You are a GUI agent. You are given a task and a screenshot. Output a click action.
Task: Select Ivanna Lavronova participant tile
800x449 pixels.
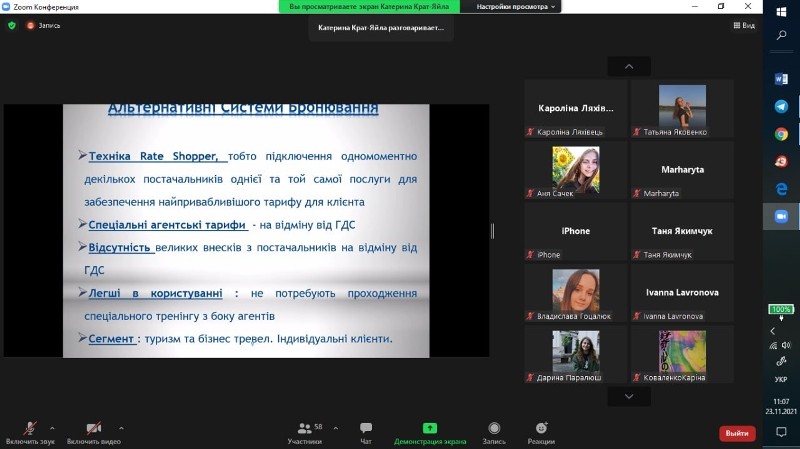coord(682,293)
